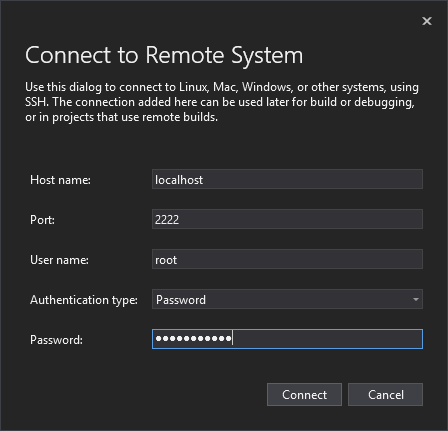Focus the Port field showing 2222
This screenshot has width=448, height=431.
pos(287,219)
